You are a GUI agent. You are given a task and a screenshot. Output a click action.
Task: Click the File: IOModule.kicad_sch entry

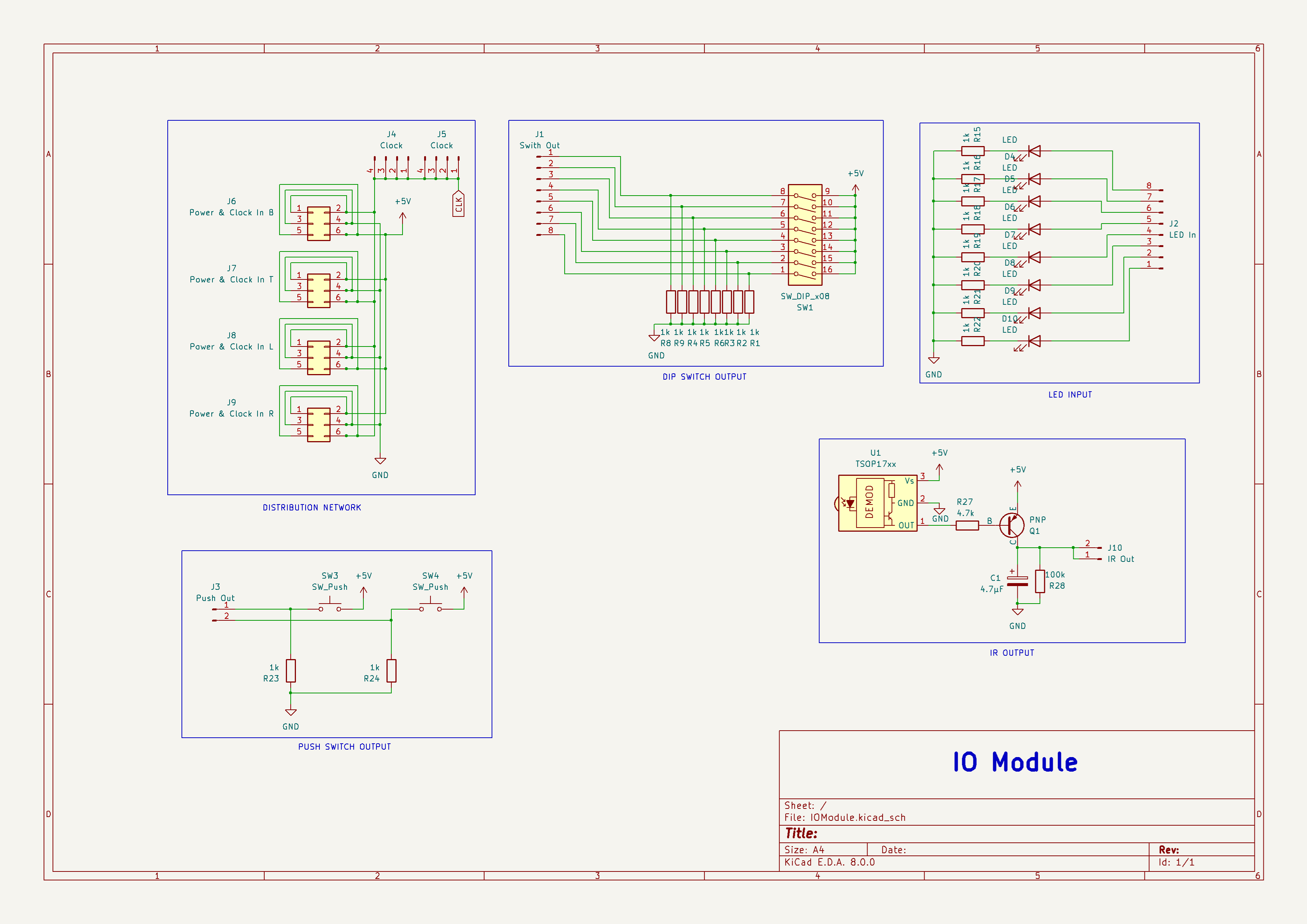coord(845,817)
